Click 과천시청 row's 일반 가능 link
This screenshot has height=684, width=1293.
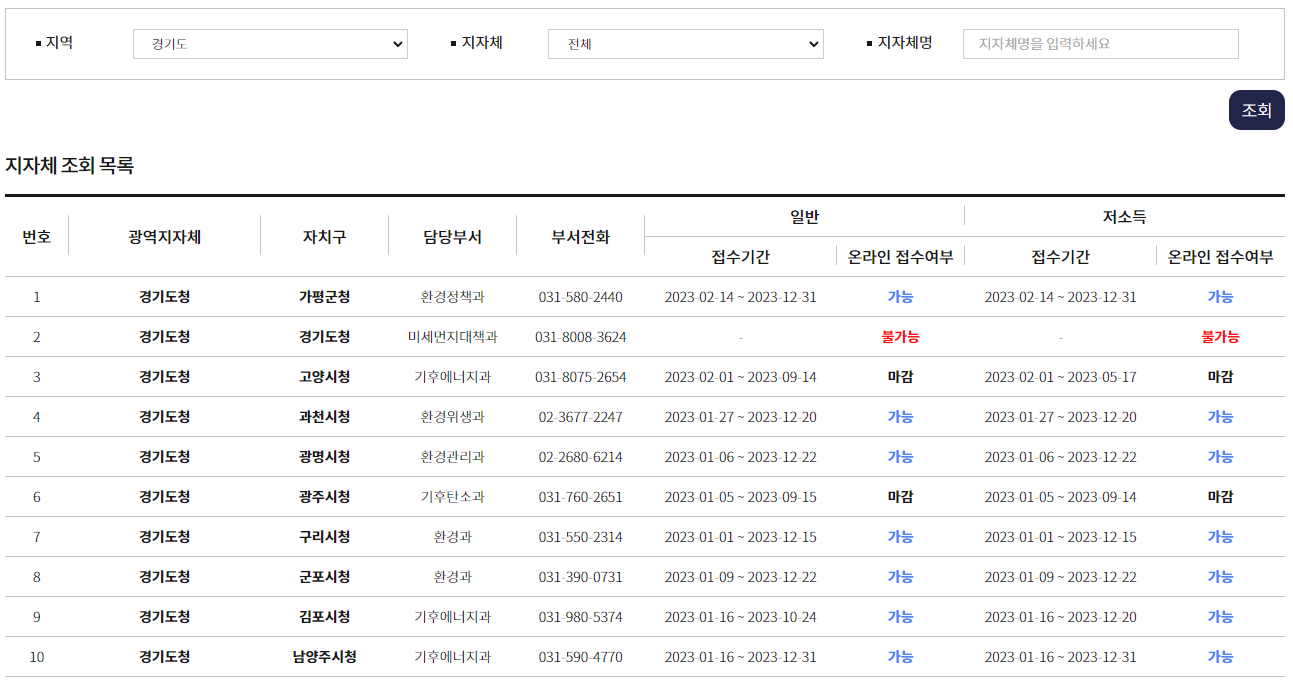(x=900, y=417)
